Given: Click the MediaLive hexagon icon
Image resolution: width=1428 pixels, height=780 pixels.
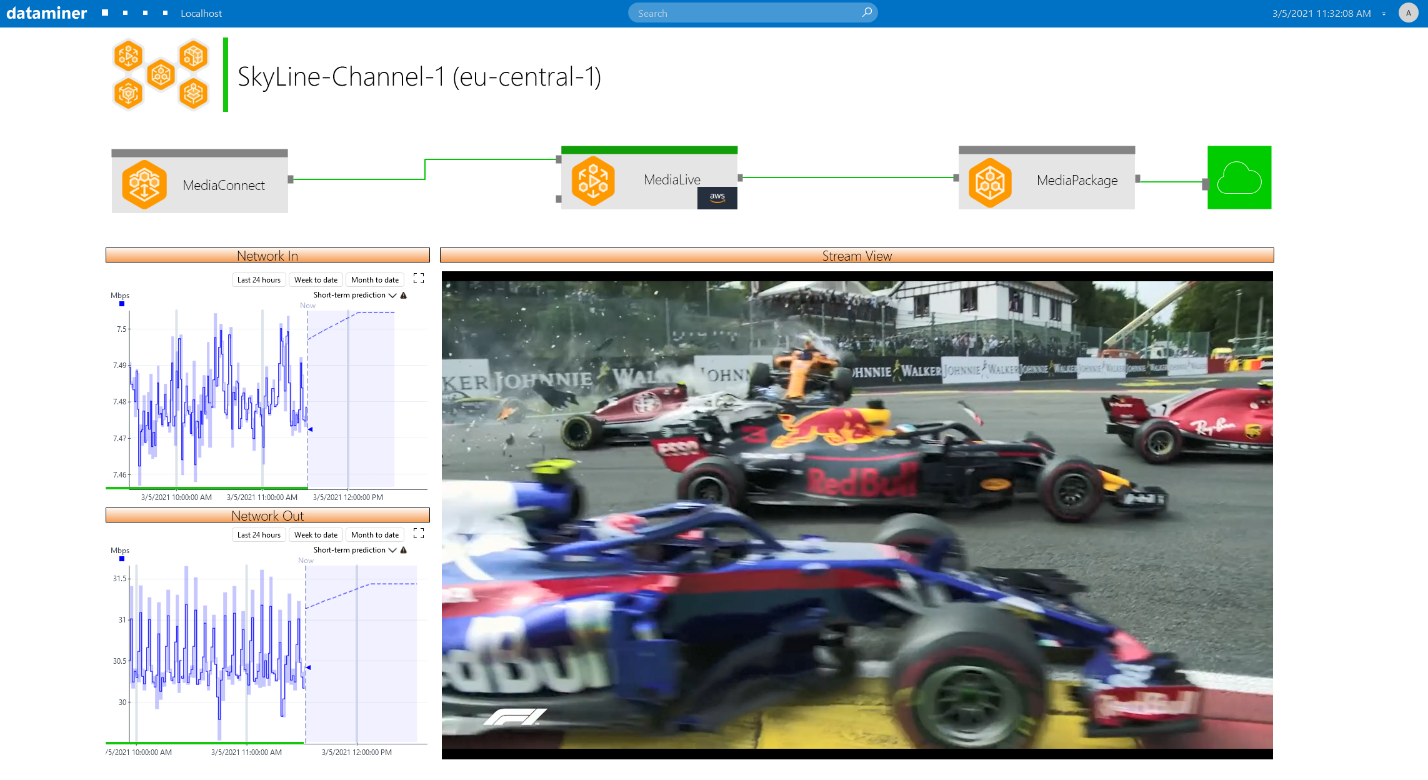Looking at the screenshot, I should (x=593, y=180).
